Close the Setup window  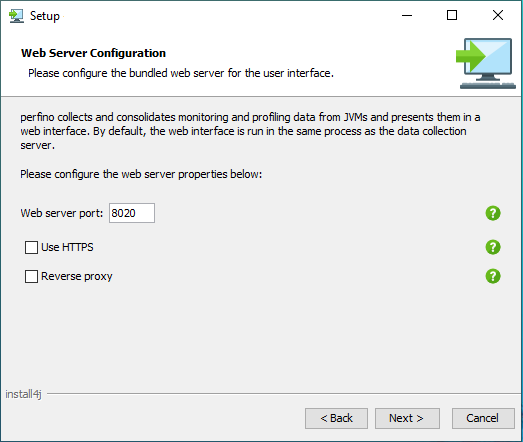point(498,15)
